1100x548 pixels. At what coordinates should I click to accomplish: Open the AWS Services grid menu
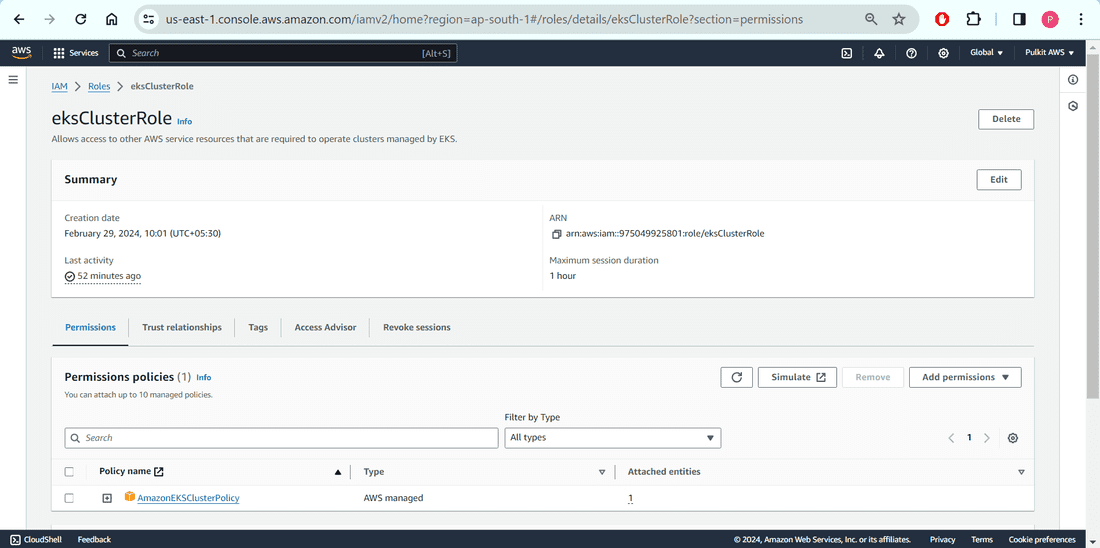click(76, 53)
